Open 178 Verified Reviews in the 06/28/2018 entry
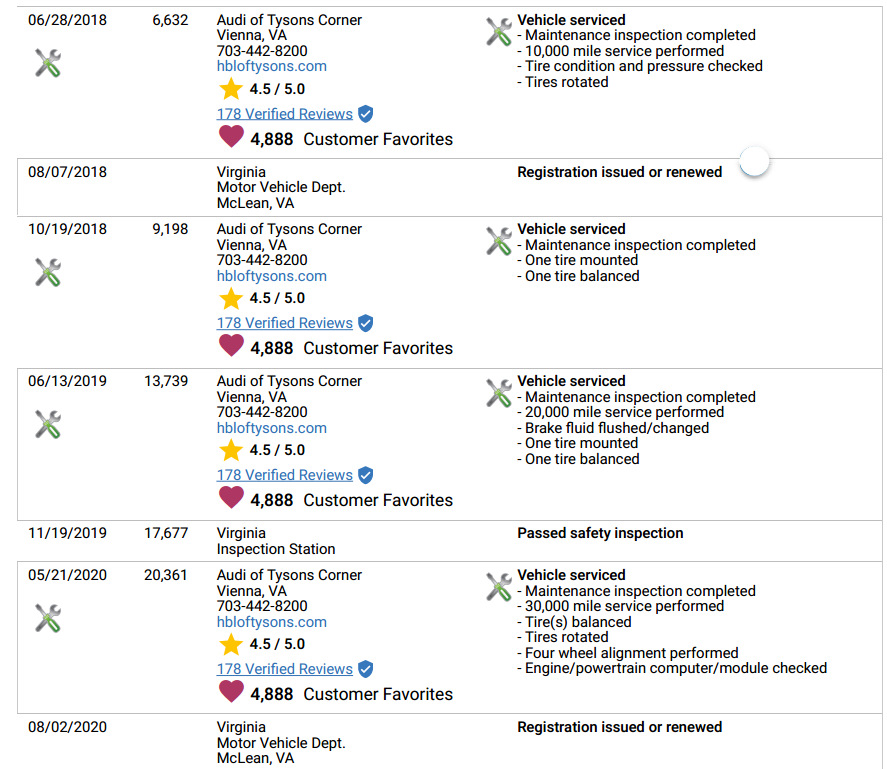Viewport: 887px width, 769px height. tap(285, 114)
